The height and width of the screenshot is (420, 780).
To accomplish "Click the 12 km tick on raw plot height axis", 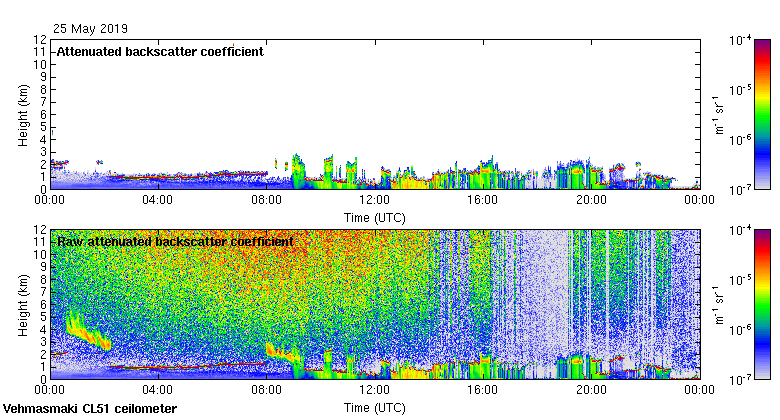I will pos(41,230).
